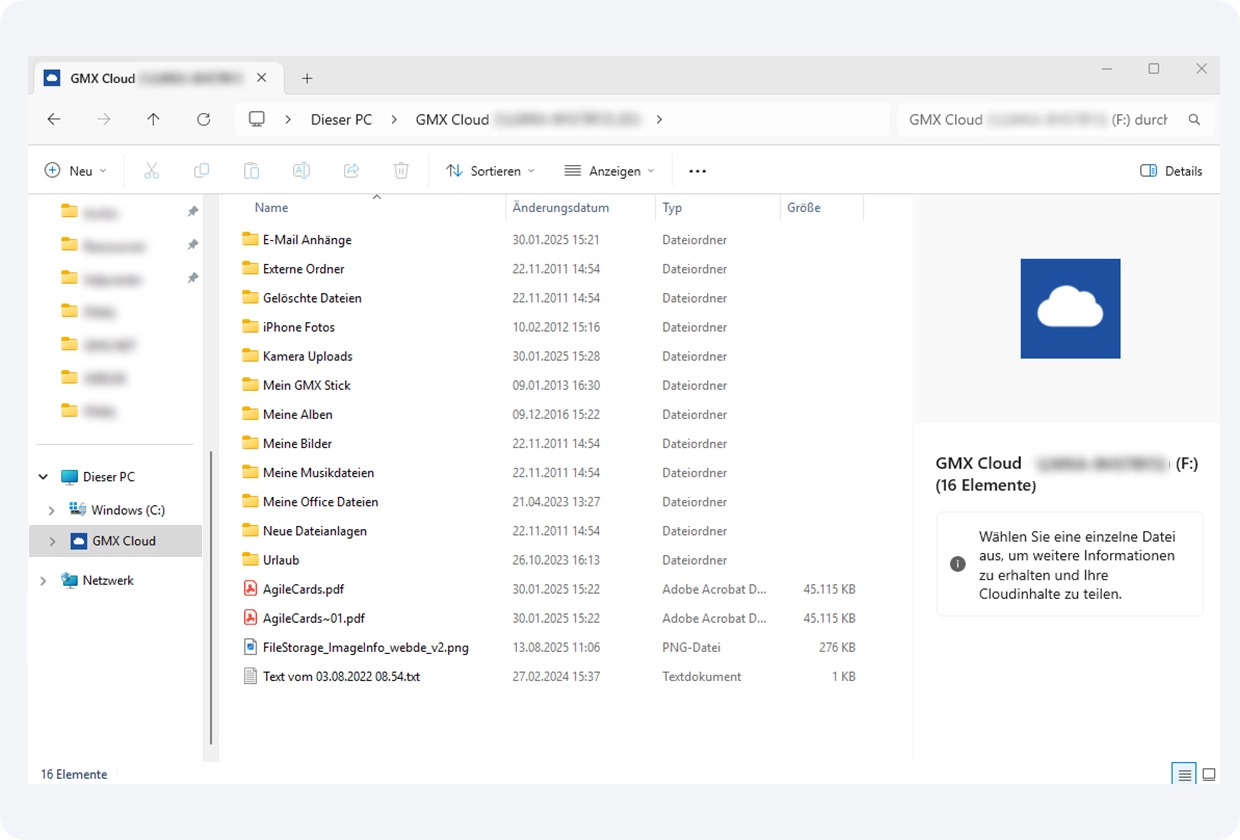Click the Share icon in toolbar
Viewport: 1240px width, 840px height.
tap(351, 171)
